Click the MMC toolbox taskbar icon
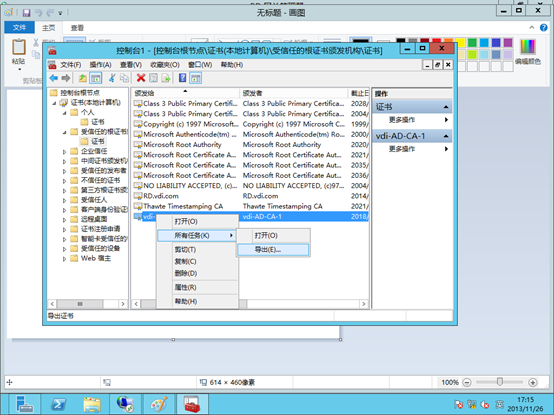 [x=193, y=404]
